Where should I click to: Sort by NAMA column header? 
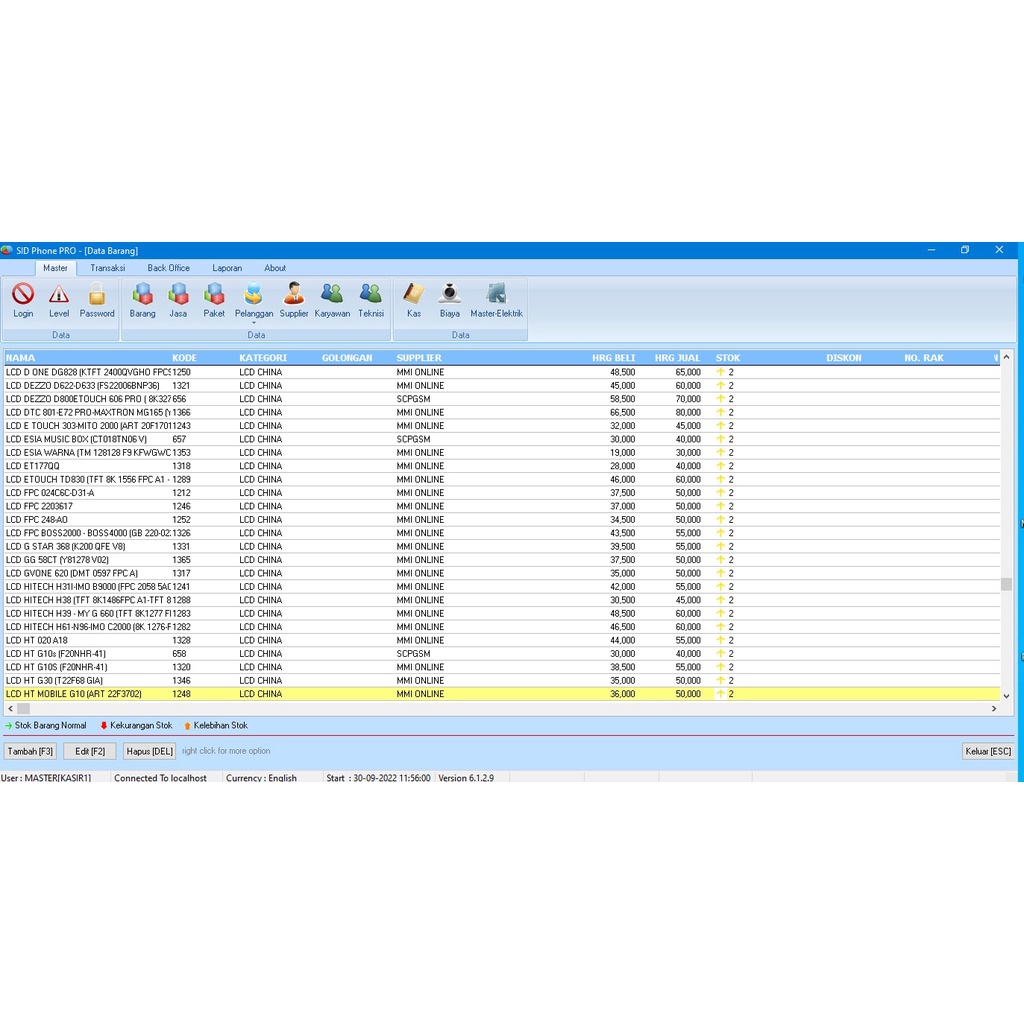pos(21,358)
